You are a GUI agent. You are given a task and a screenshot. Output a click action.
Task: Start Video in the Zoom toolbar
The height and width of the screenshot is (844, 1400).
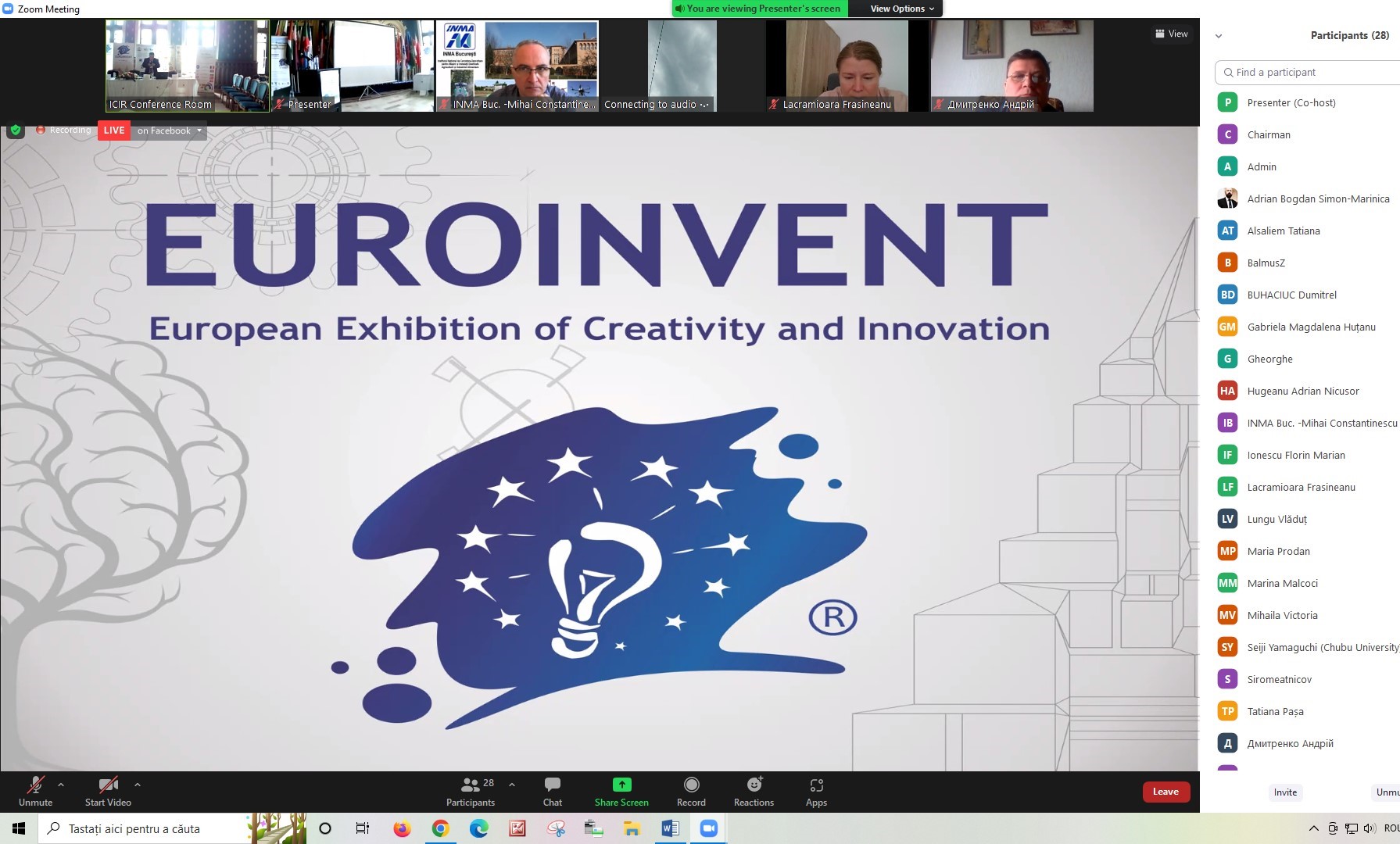pos(108,791)
